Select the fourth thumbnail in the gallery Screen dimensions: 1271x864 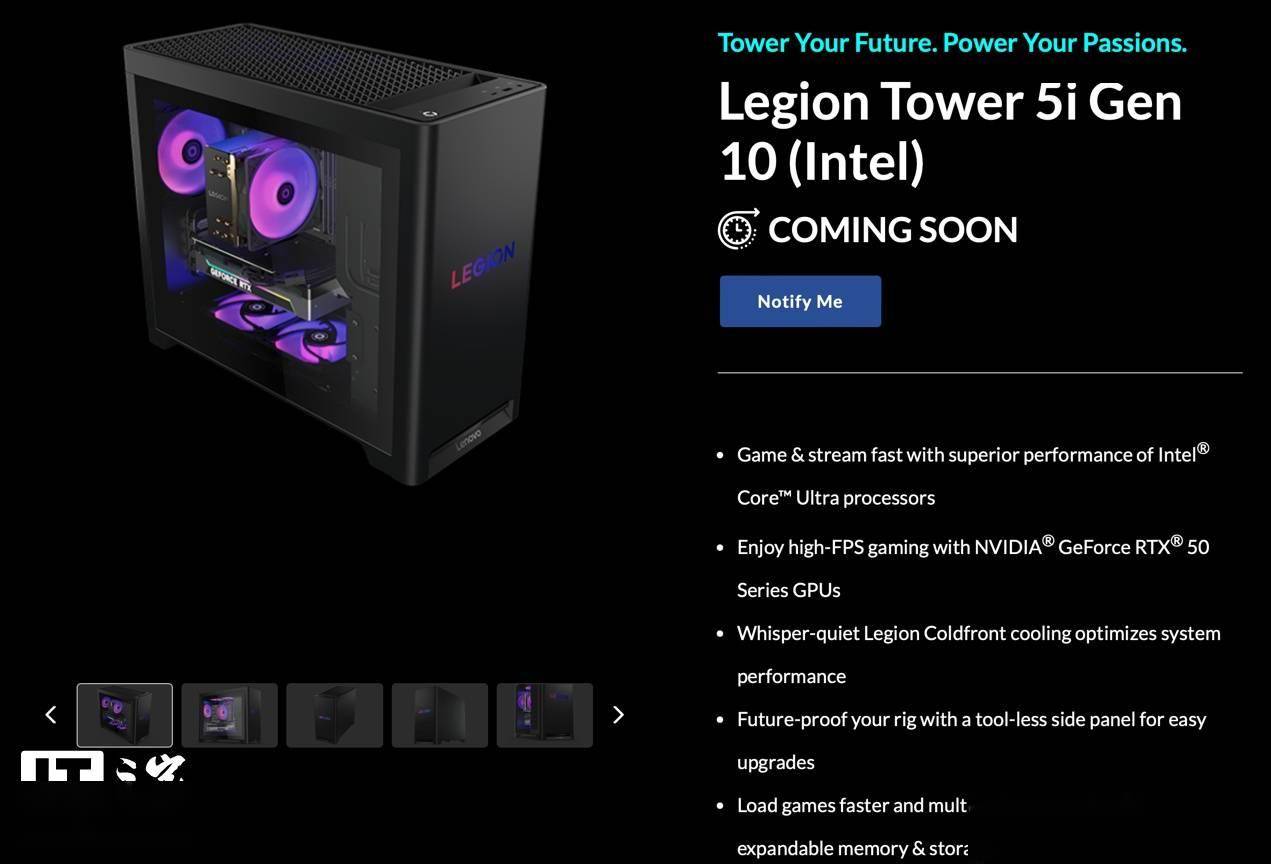pos(440,715)
